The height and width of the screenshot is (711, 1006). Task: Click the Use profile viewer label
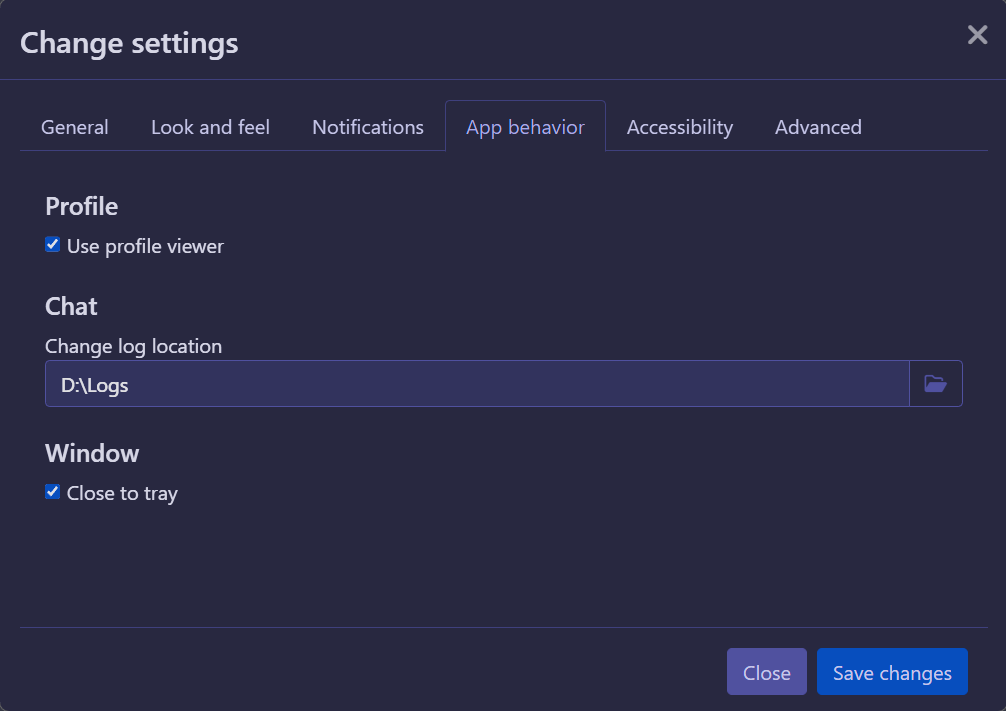tap(145, 246)
